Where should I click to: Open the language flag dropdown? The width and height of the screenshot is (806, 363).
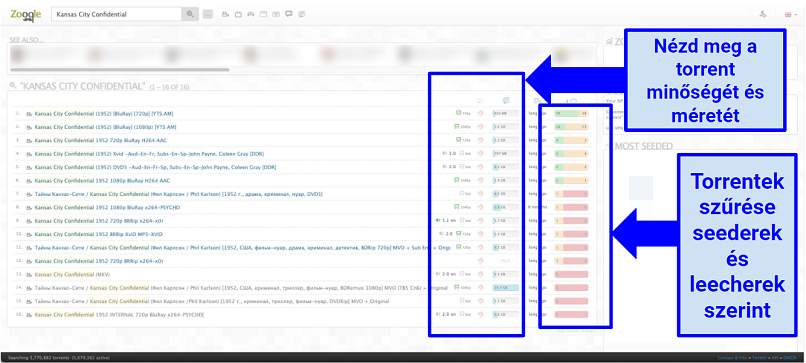(790, 14)
